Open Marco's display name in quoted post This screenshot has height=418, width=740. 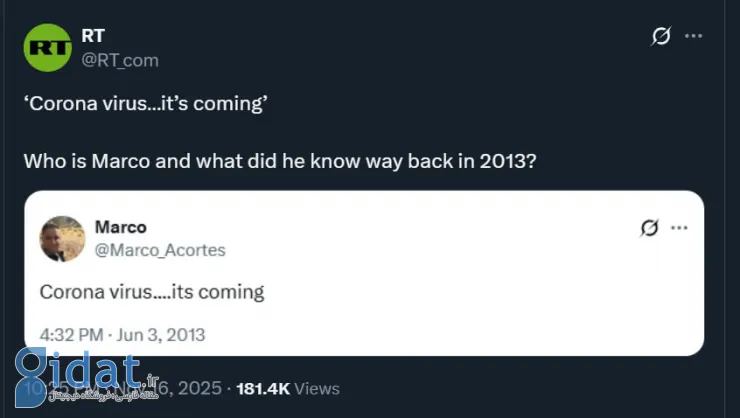pyautogui.click(x=120, y=227)
